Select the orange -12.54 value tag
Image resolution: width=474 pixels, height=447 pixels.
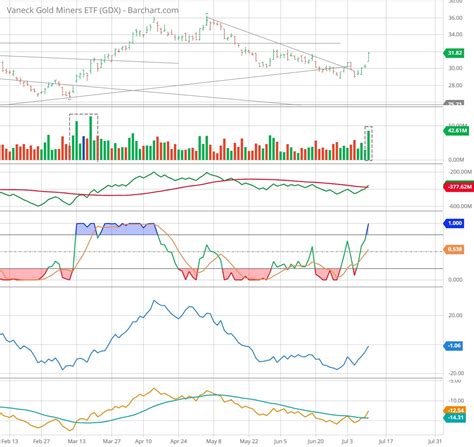[x=454, y=410]
